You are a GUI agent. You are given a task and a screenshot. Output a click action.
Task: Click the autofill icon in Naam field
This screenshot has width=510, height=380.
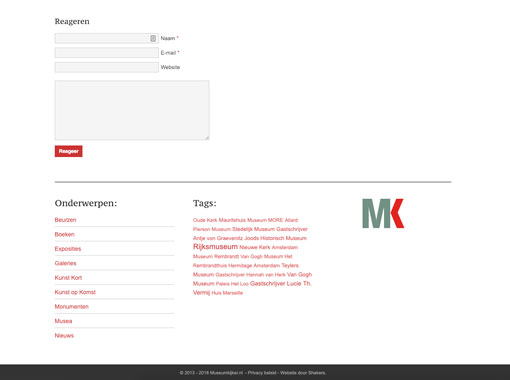point(153,38)
